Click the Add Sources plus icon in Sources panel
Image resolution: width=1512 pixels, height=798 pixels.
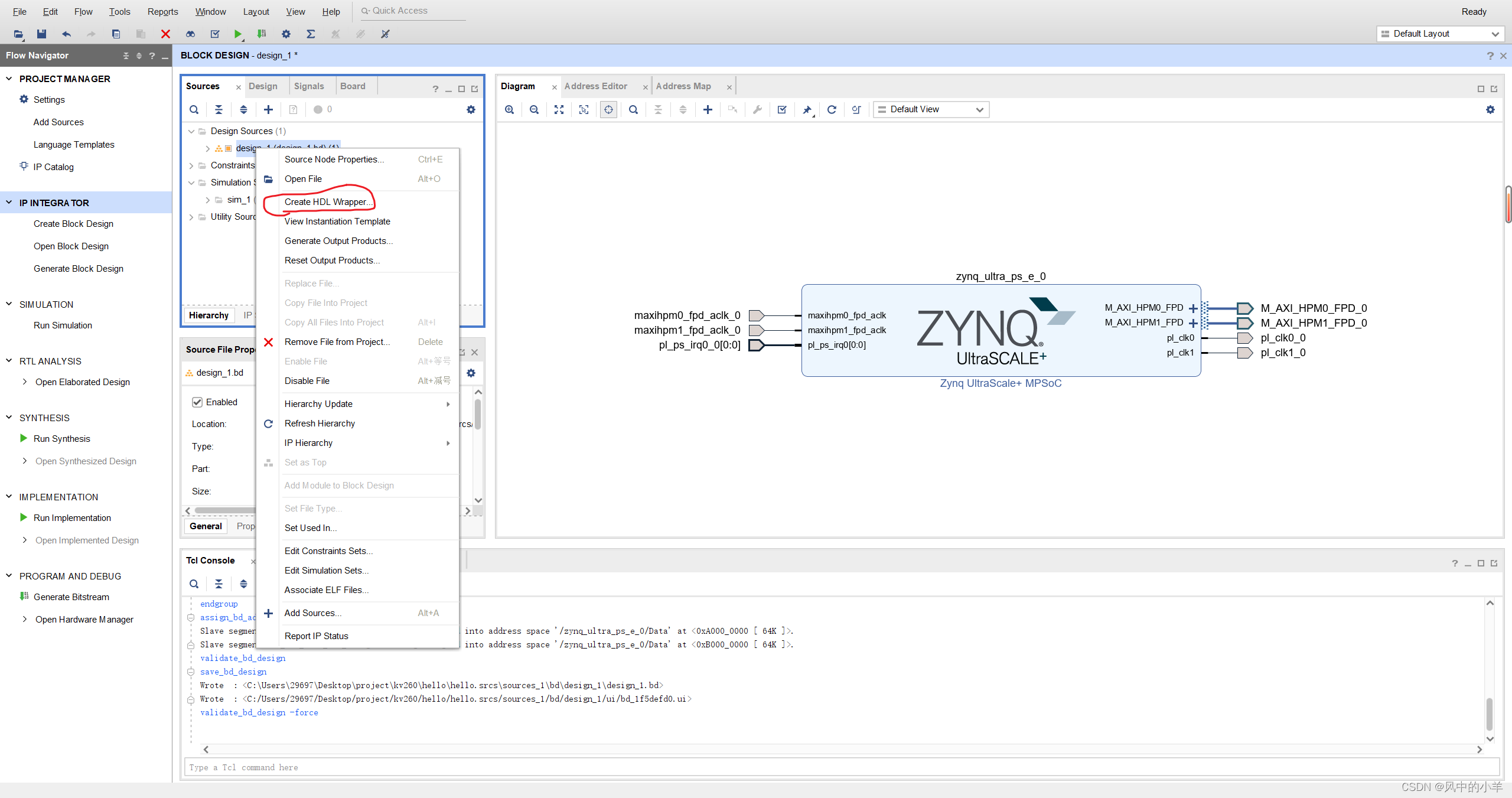268,109
